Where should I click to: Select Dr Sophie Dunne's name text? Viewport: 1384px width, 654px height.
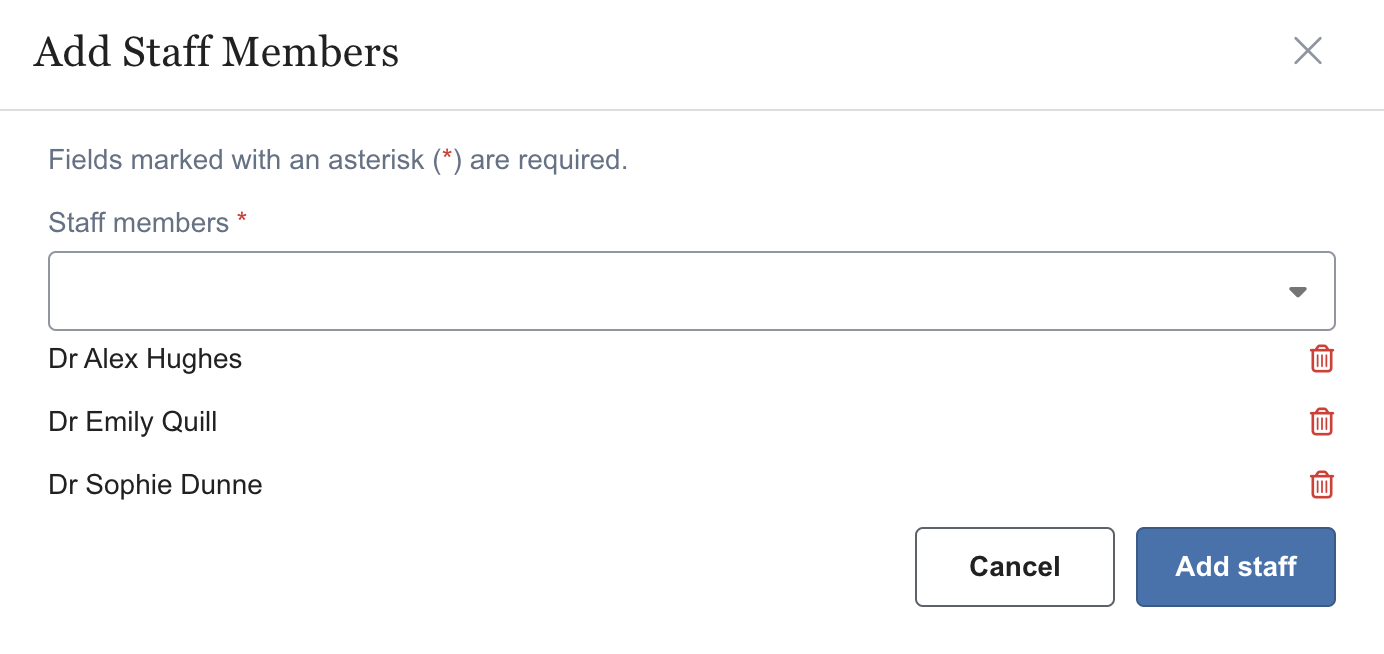(x=155, y=485)
